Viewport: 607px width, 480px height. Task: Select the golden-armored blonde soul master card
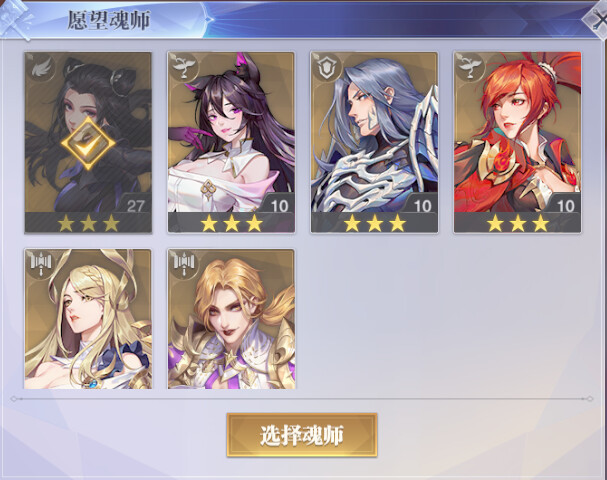tap(231, 319)
